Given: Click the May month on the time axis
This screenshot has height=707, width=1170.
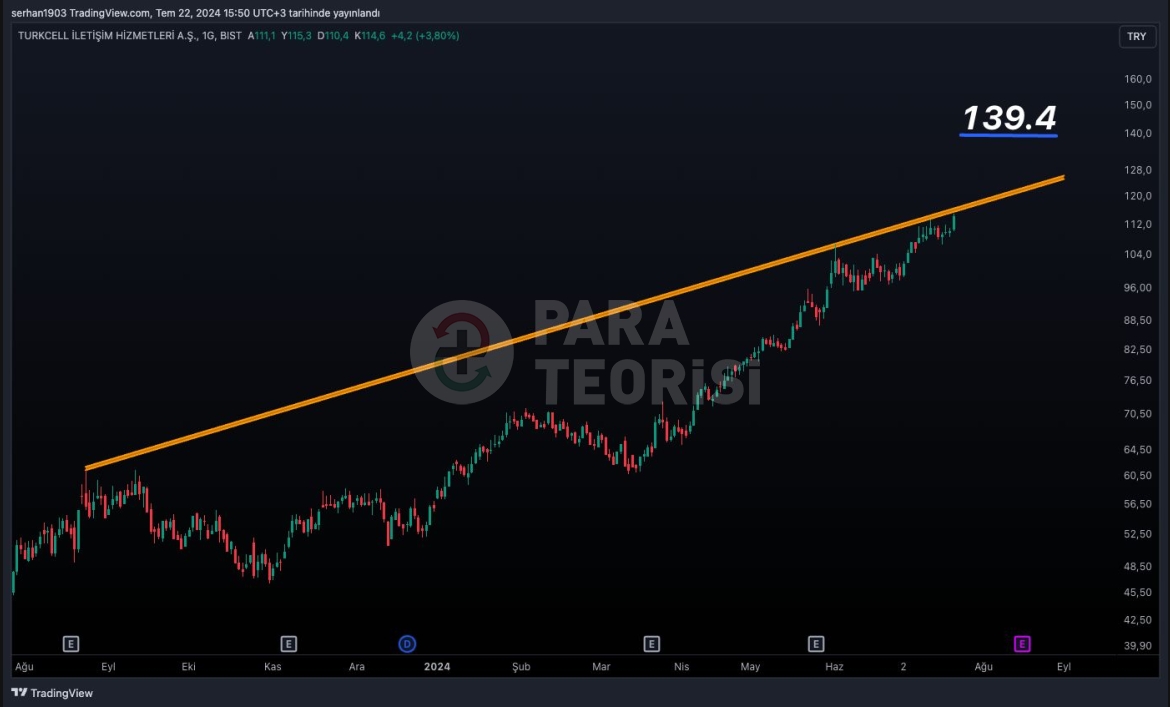Looking at the screenshot, I should [750, 667].
